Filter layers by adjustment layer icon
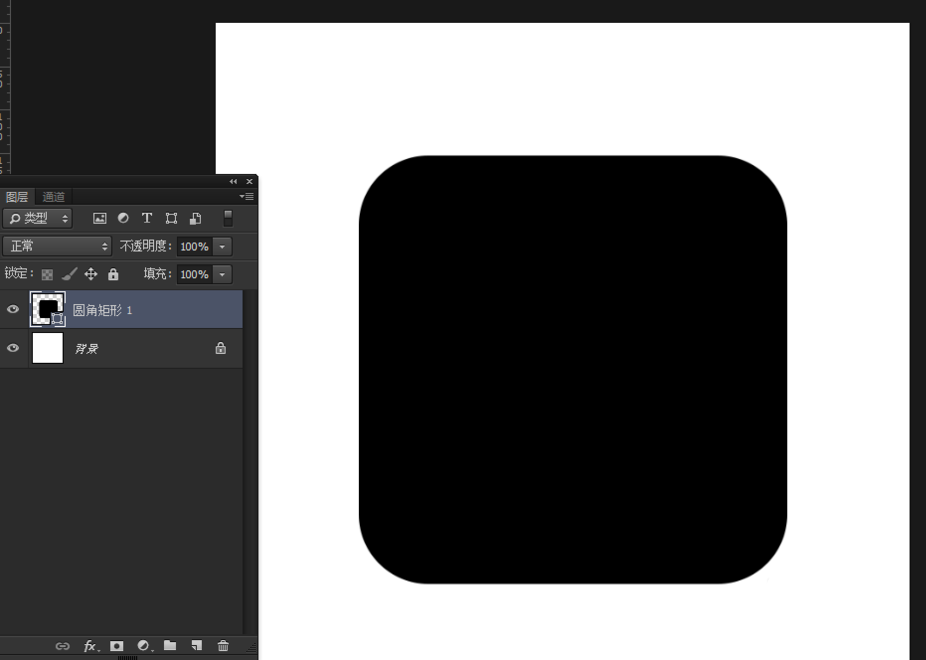 click(123, 218)
